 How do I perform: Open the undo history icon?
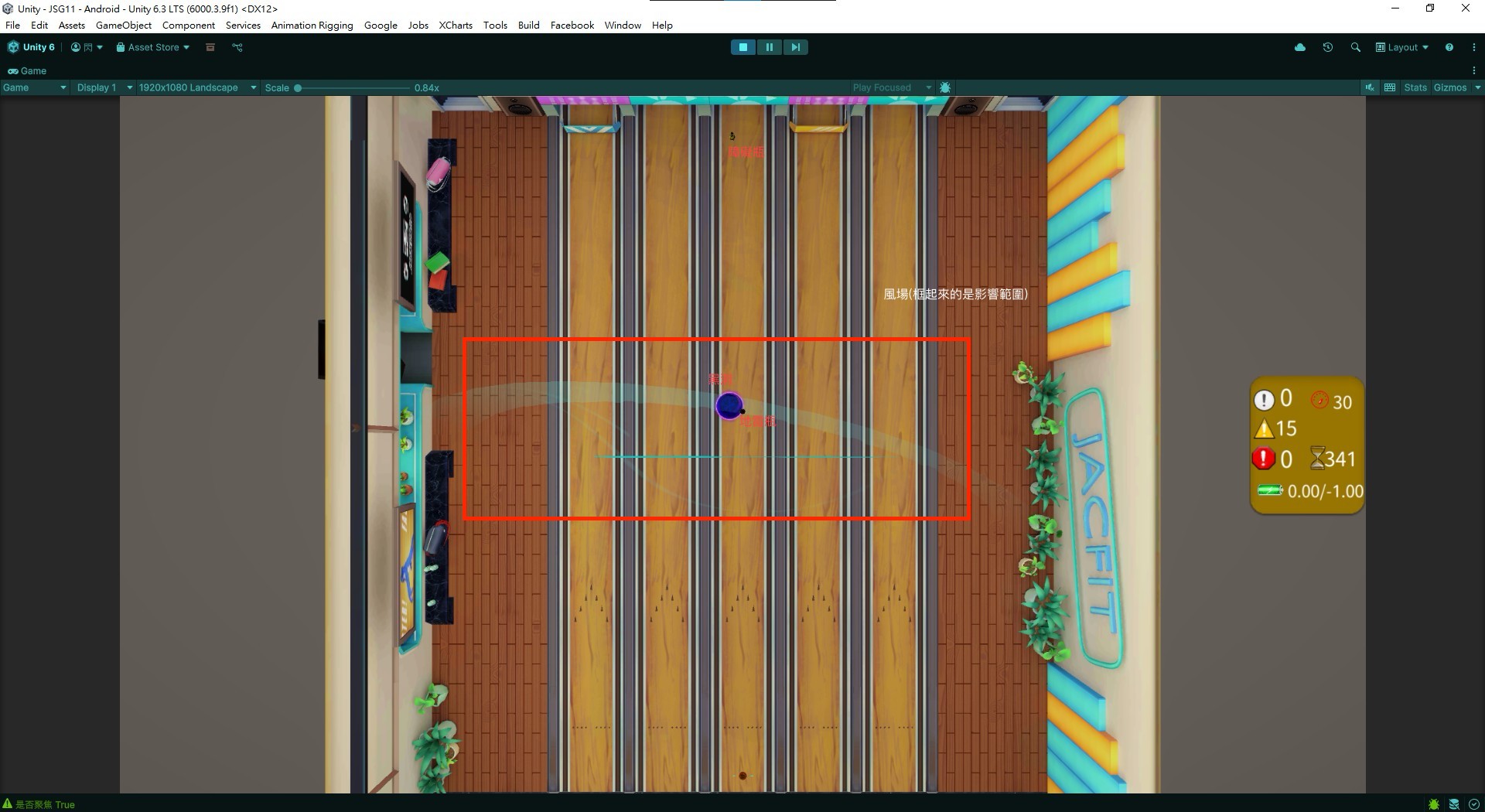(x=1328, y=47)
